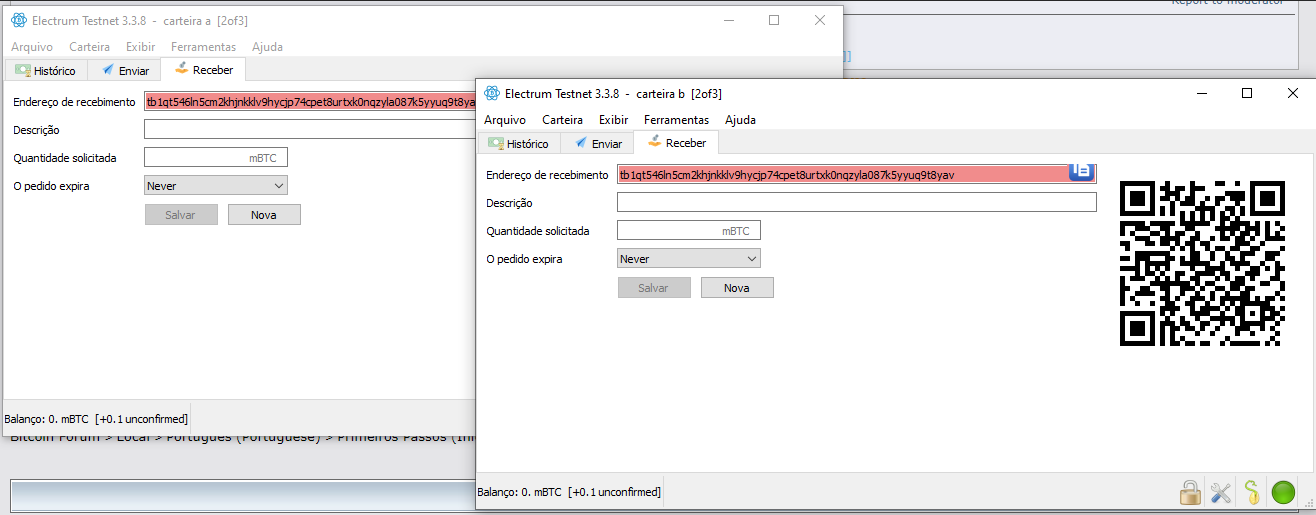The height and width of the screenshot is (515, 1316).
Task: Open Ajuda menu in carteira a window
Action: (267, 47)
